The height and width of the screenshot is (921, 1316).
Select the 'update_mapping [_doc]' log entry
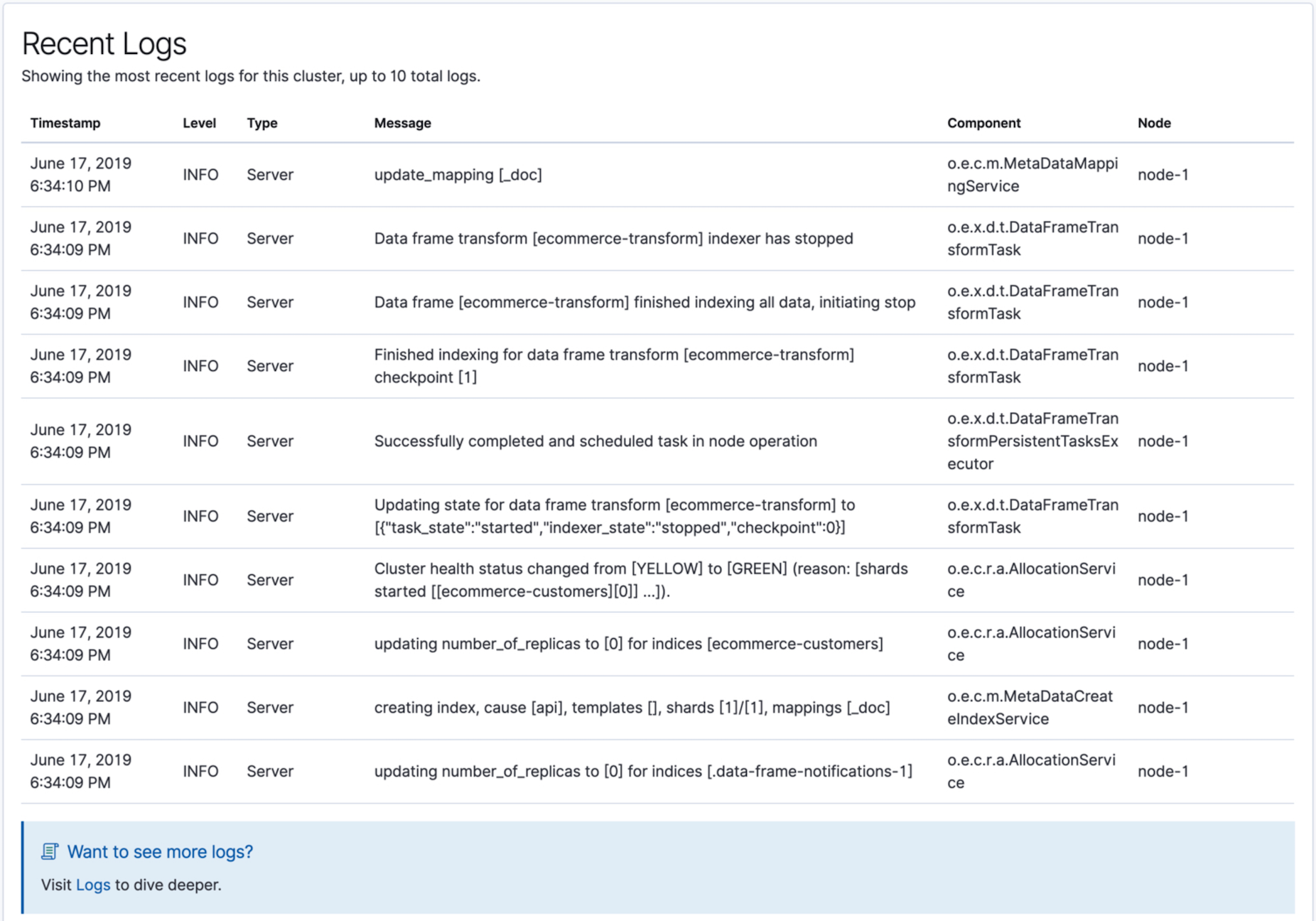point(458,174)
